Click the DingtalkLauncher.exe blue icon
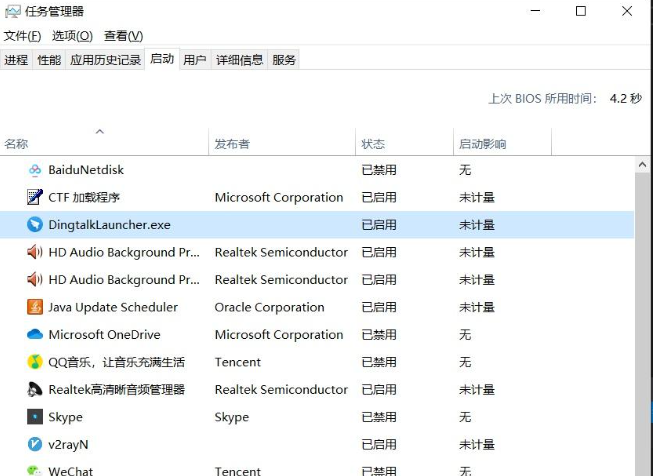The image size is (653, 476). pos(35,224)
